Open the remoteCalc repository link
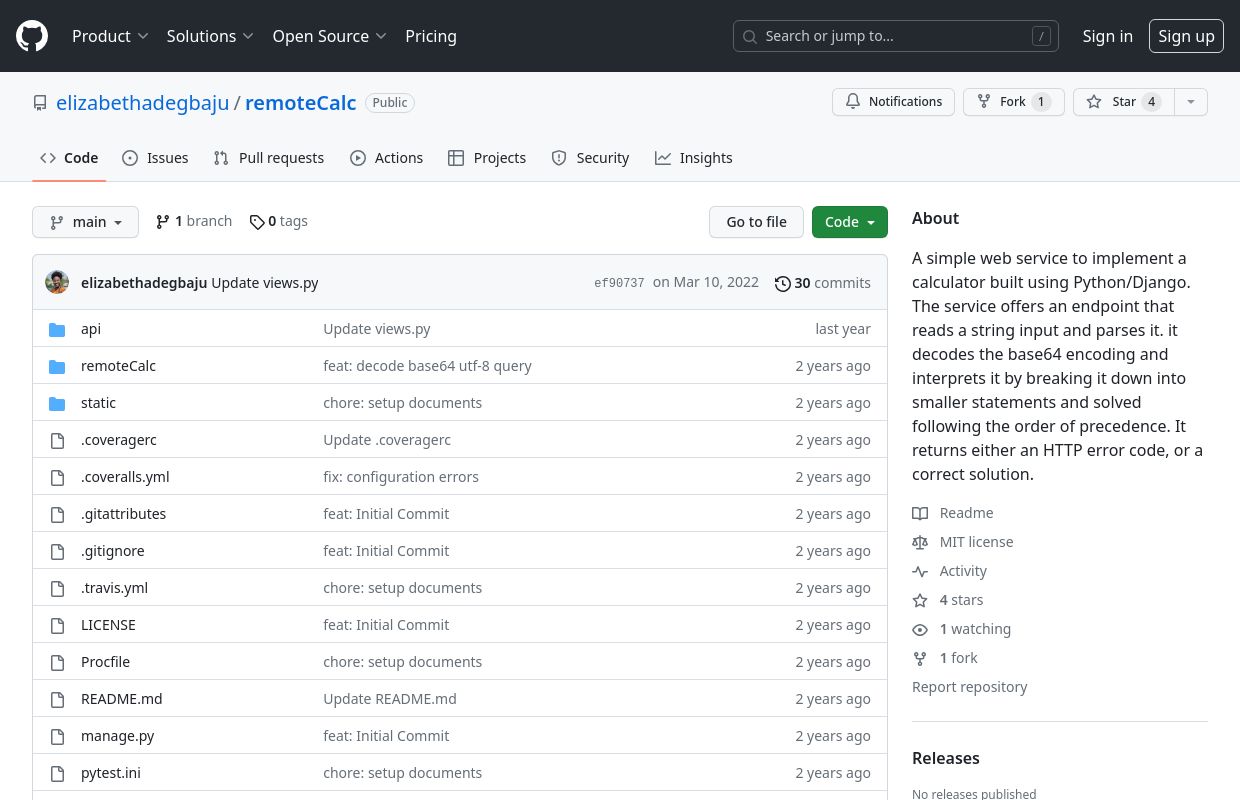Screen dimensions: 1240x800 point(300,102)
